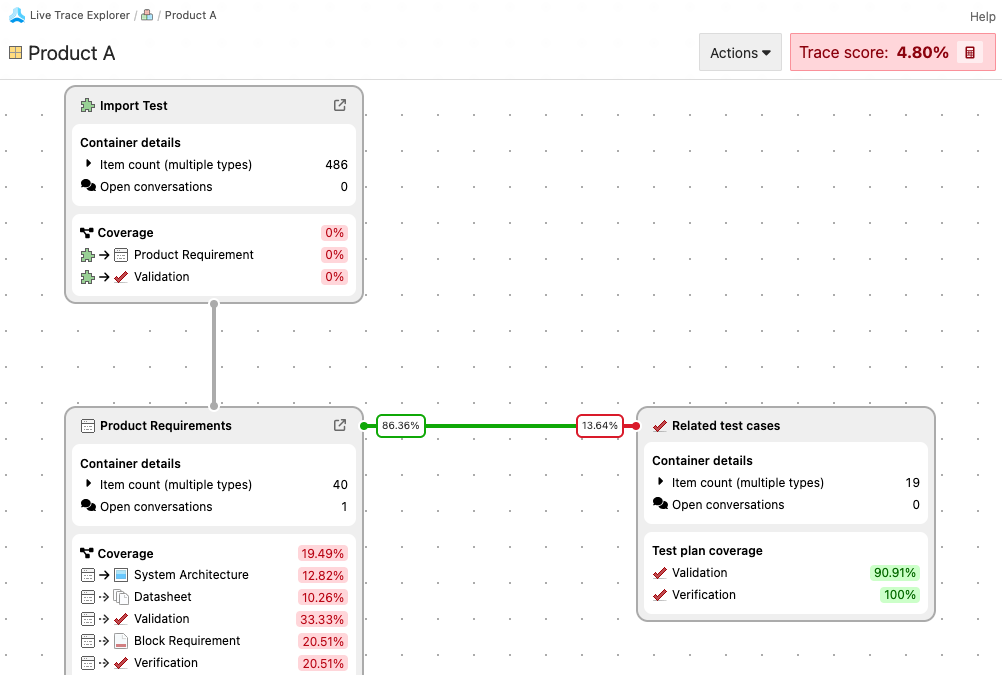Click the calculator icon in the Trace score badge
Screen dimensions: 1002x675
point(971,51)
